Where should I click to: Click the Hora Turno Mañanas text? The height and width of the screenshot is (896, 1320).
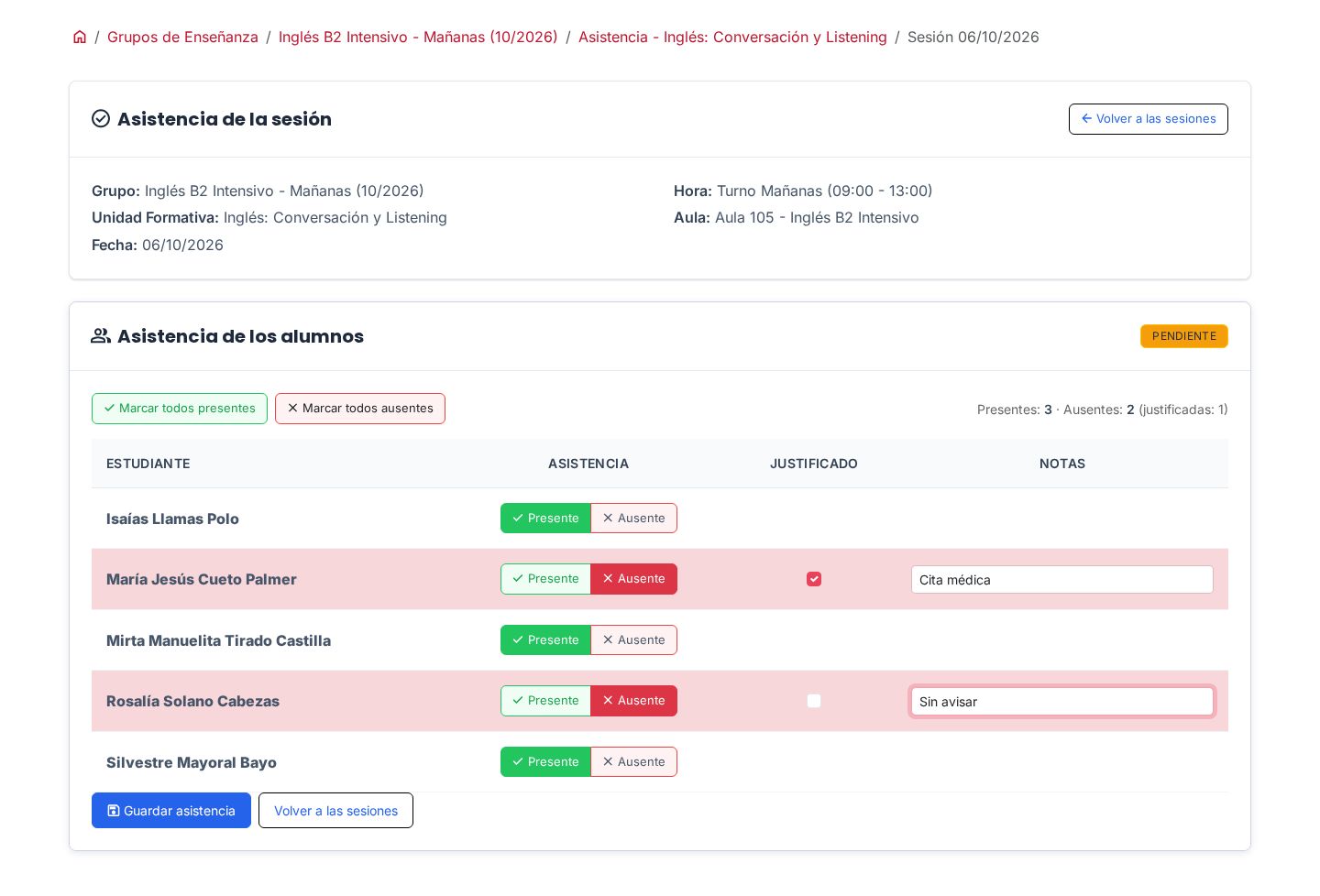point(803,191)
